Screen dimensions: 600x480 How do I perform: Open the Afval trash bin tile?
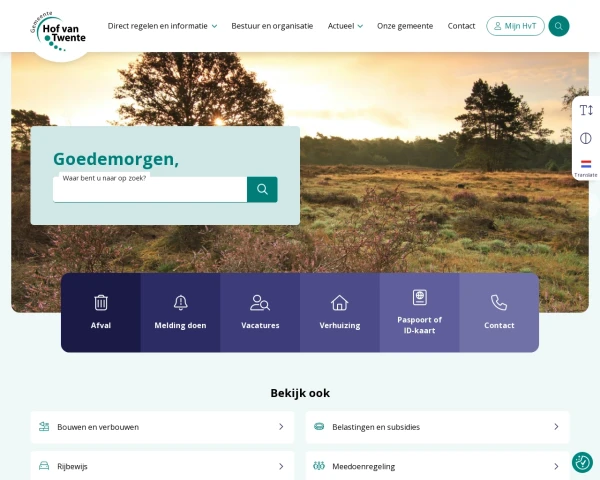tap(101, 312)
